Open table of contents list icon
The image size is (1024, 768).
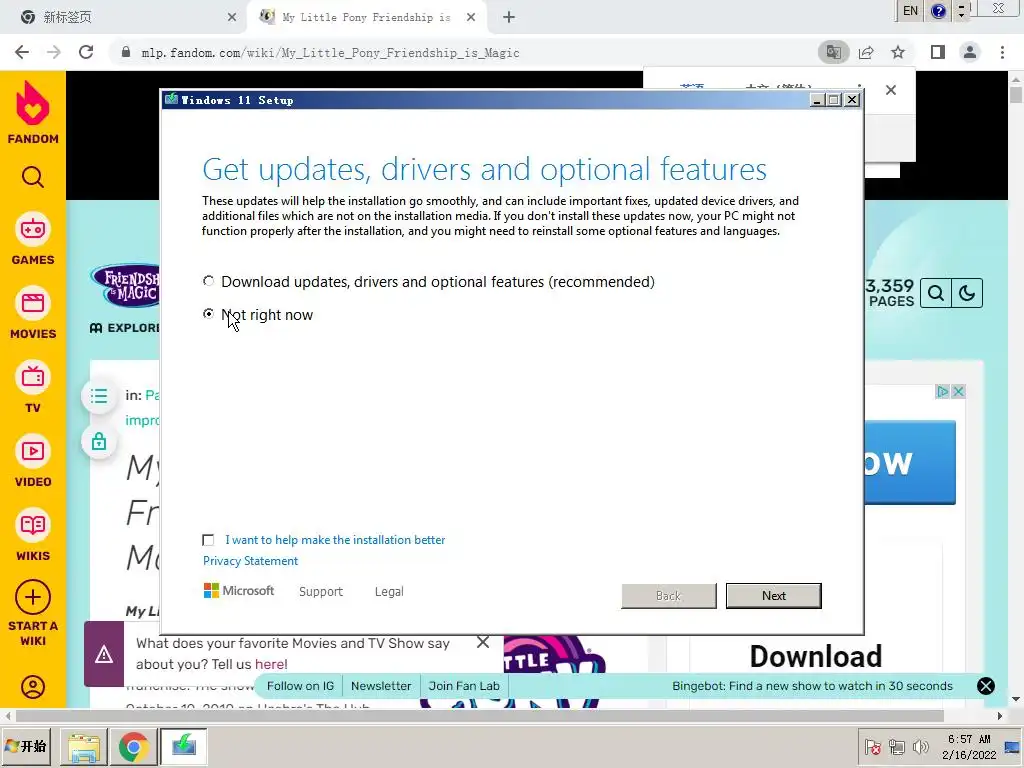click(x=99, y=396)
